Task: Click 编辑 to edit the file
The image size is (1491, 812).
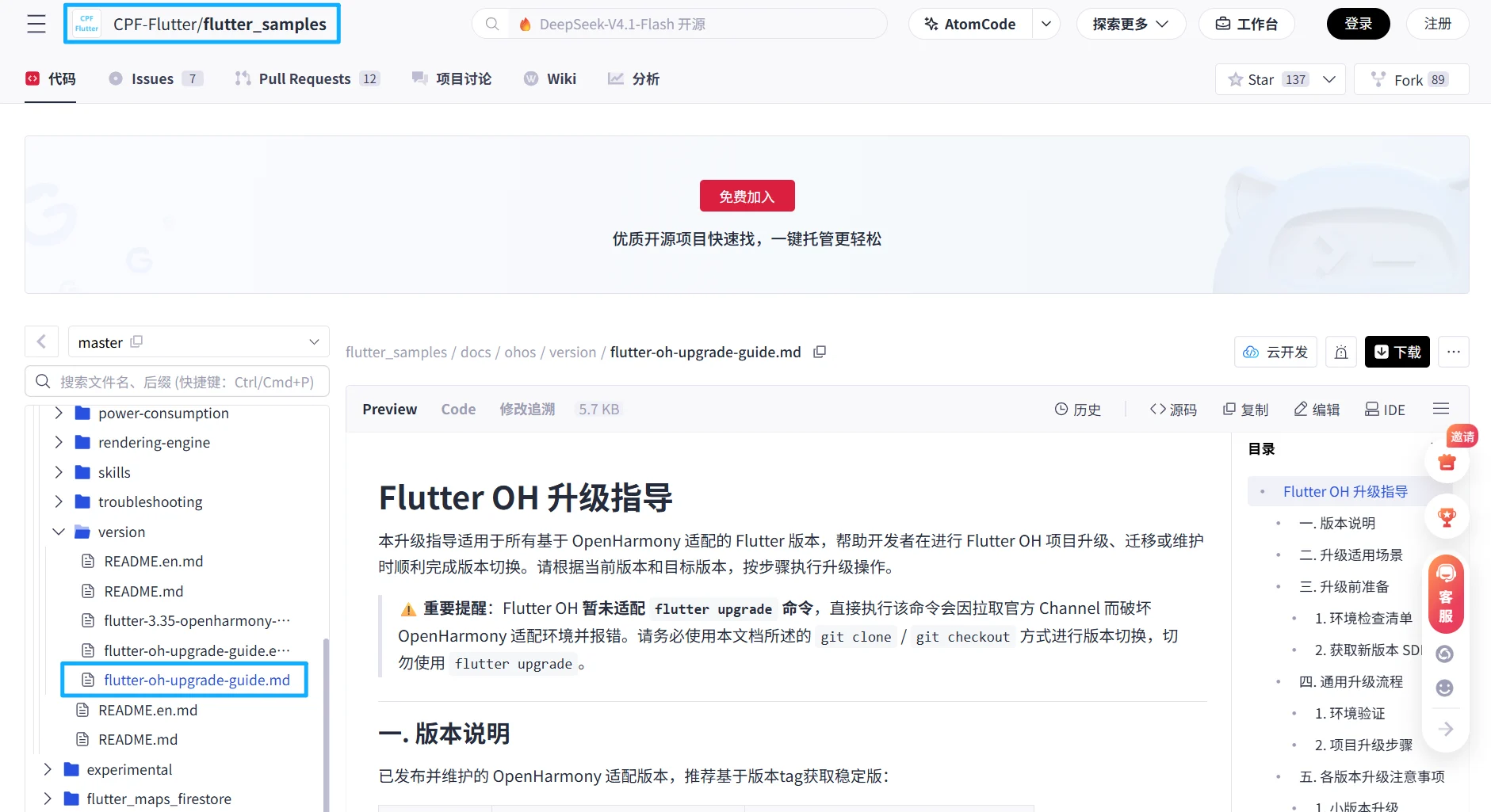Action: click(1317, 409)
